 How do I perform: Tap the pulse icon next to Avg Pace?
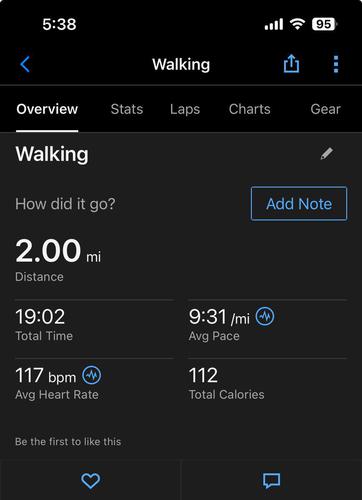(x=265, y=316)
